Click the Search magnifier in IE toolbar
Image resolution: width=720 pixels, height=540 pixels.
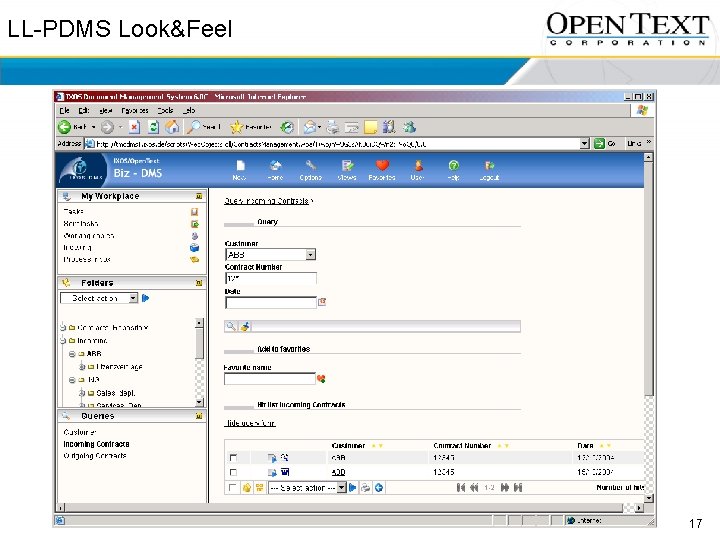click(x=194, y=127)
